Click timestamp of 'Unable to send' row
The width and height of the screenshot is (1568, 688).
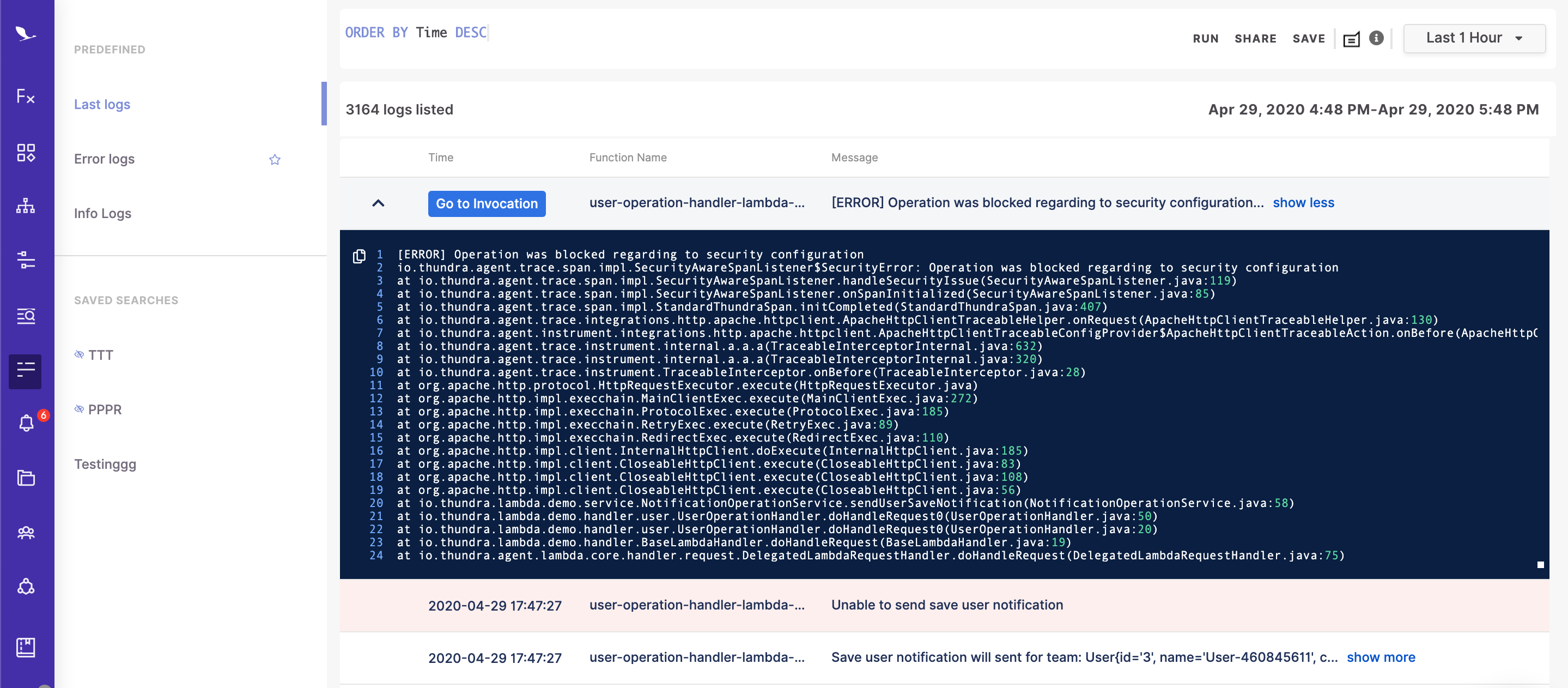pos(495,605)
